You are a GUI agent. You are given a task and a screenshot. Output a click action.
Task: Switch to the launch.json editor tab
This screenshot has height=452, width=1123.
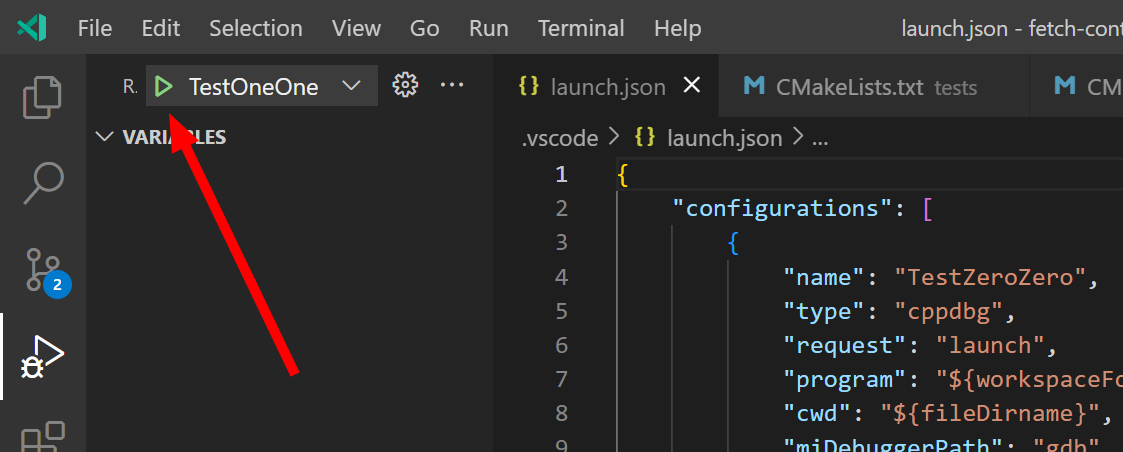click(606, 87)
